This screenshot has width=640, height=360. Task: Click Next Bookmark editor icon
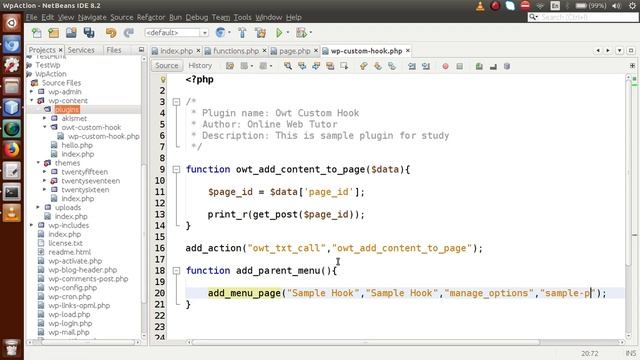378,66
